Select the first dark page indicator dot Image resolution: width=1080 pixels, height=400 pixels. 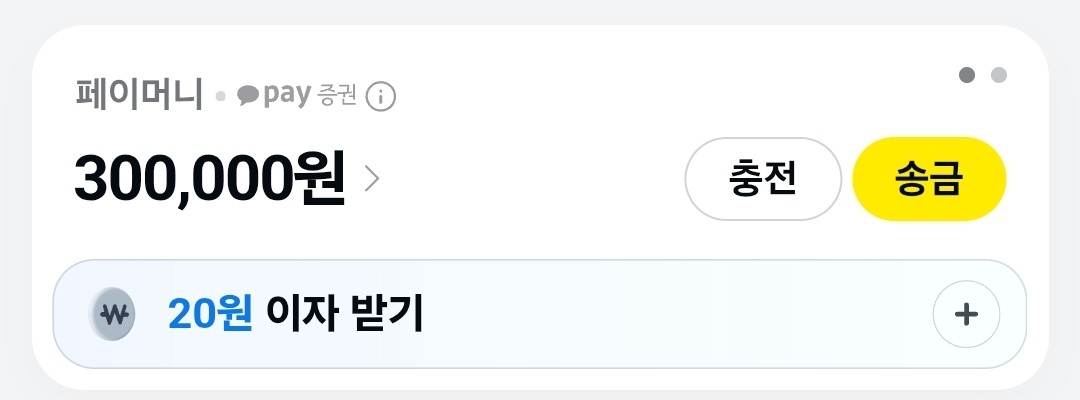coord(967,75)
